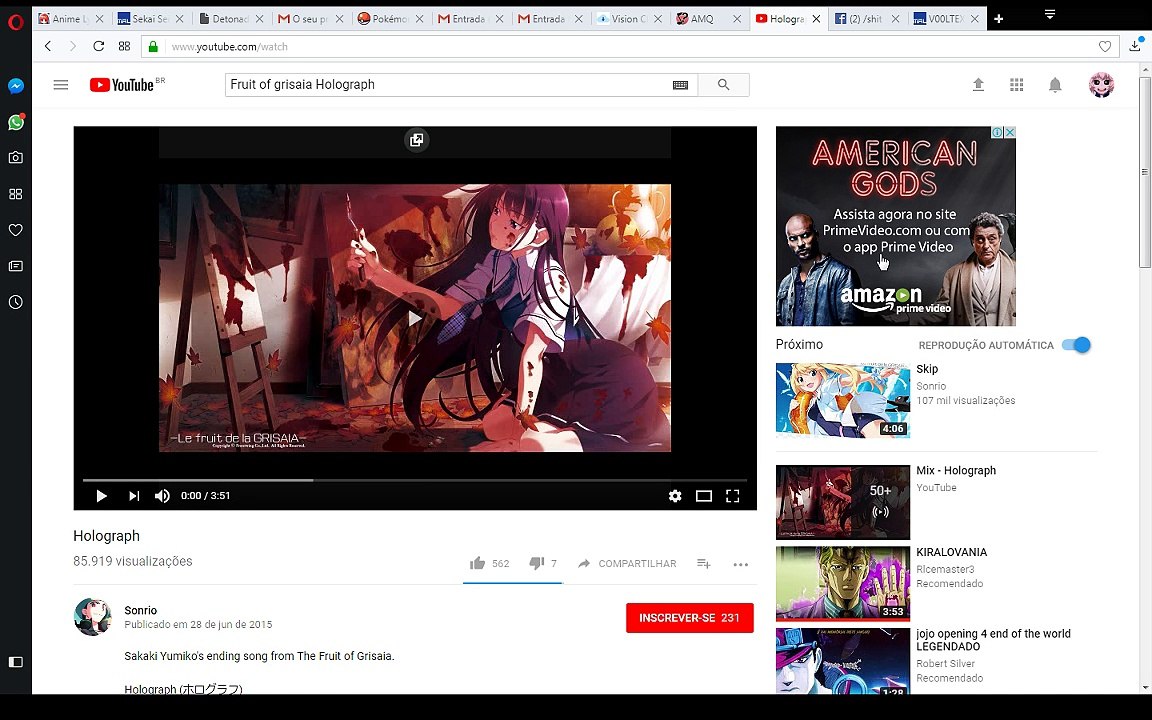1152x720 pixels.
Task: Click the video progress bar
Action: click(415, 480)
